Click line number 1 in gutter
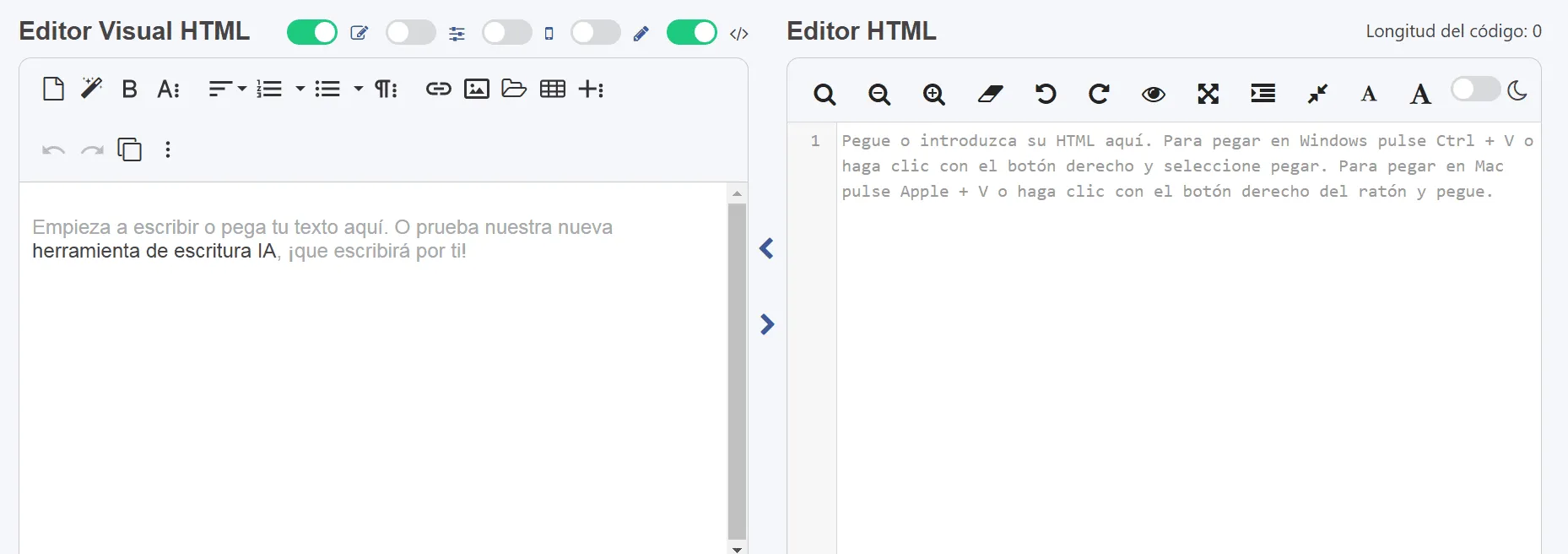The image size is (1568, 554). 815,141
